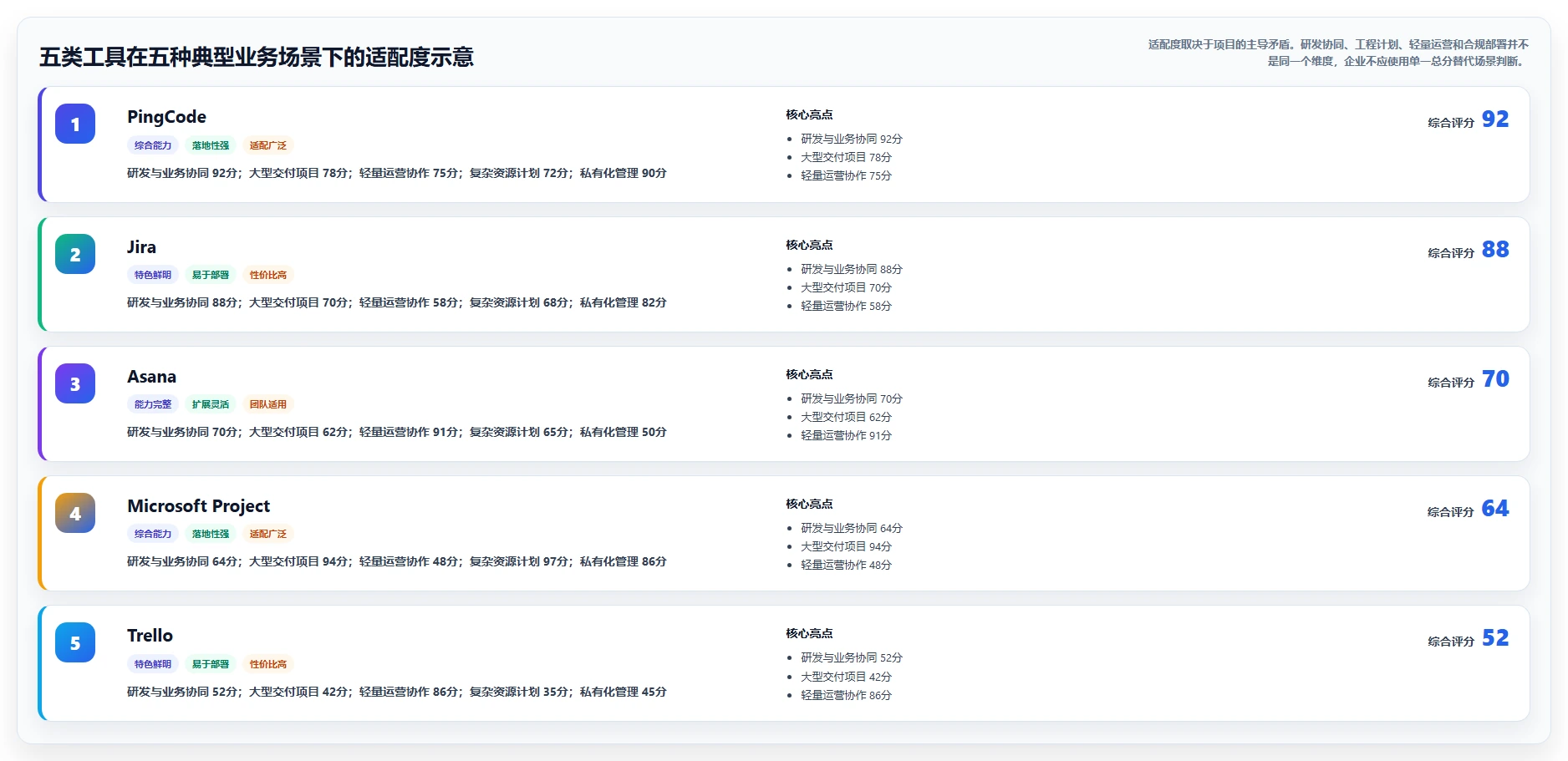Image resolution: width=1568 pixels, height=761 pixels.
Task: Click Trello's 轻量运营协作 86分 bullet
Action: pyautogui.click(x=846, y=695)
